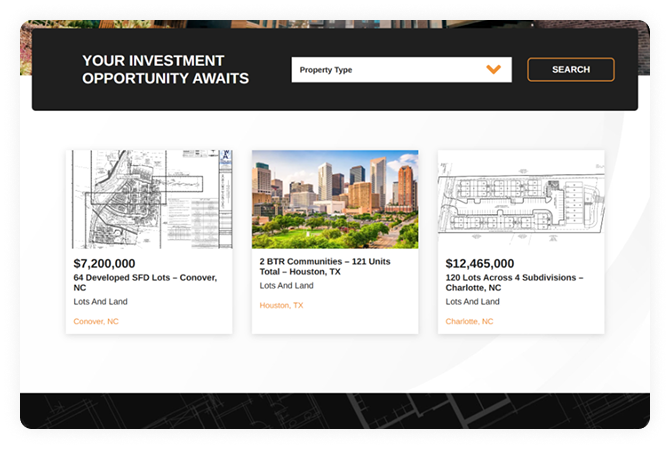Click Lots And Land under the Houston listing

click(x=286, y=285)
